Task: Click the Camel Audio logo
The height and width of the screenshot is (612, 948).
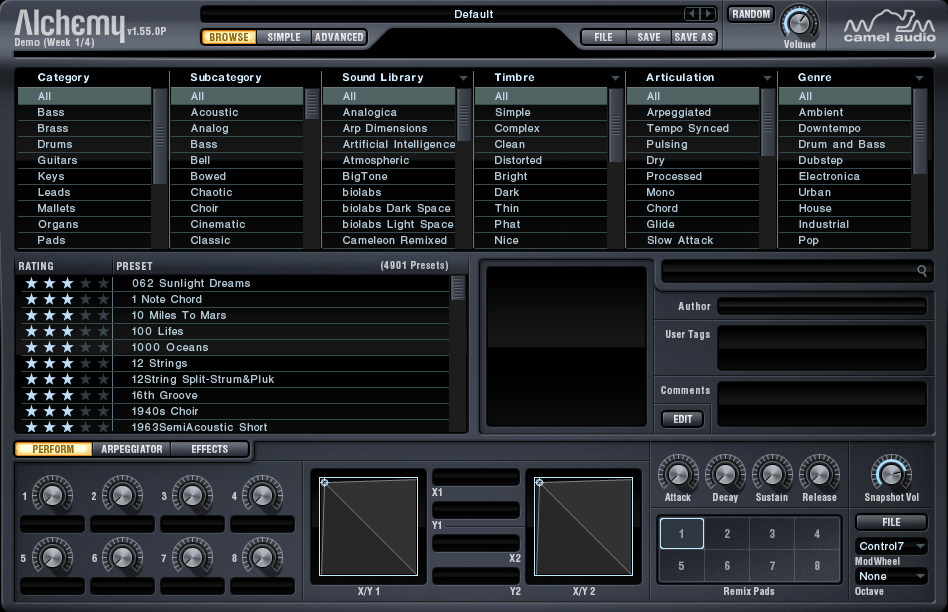Action: pyautogui.click(x=889, y=26)
